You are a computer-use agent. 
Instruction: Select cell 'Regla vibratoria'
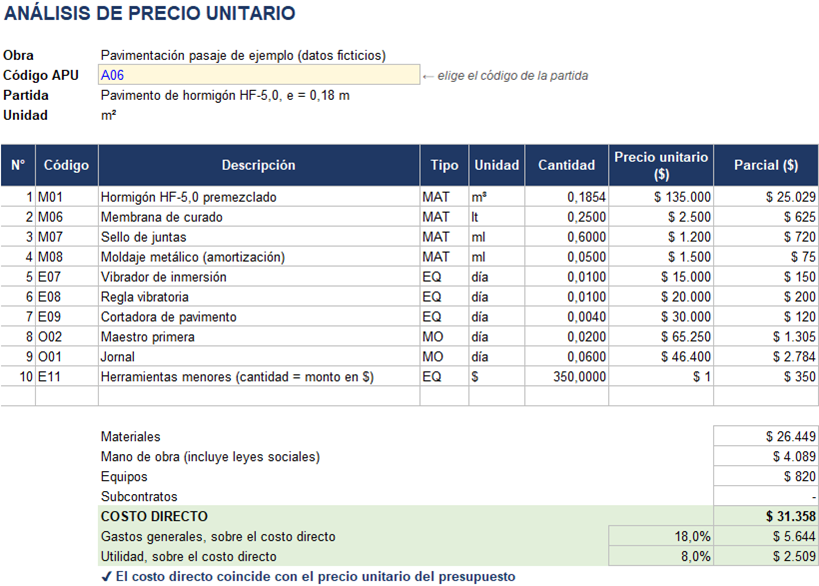coord(259,297)
